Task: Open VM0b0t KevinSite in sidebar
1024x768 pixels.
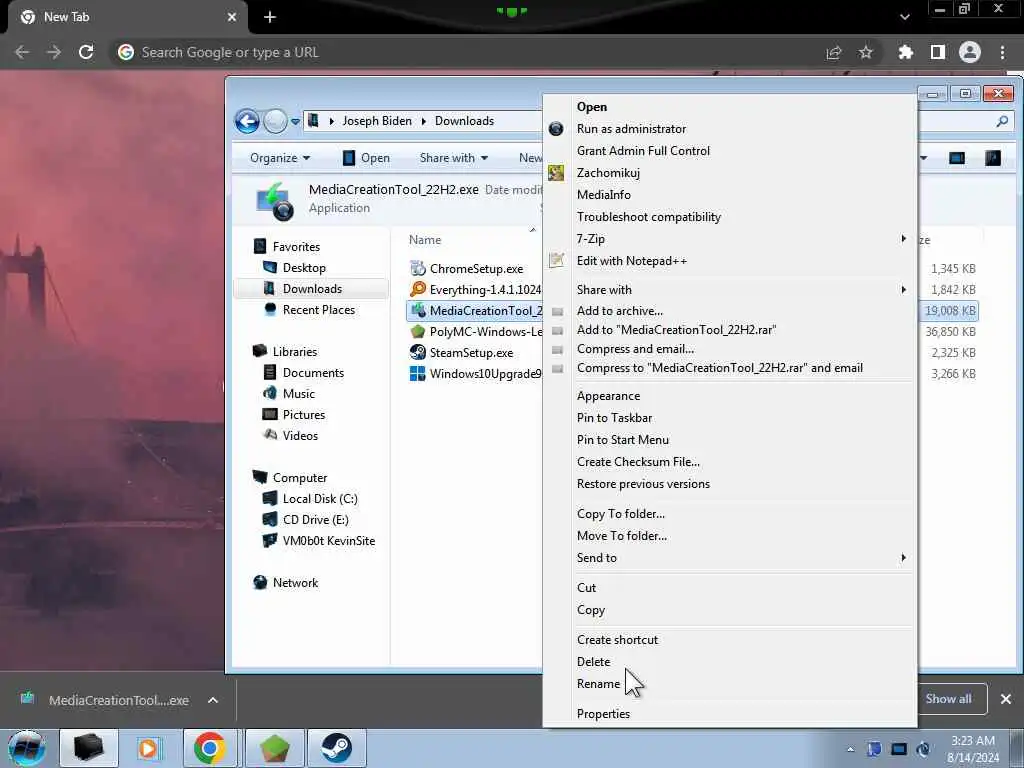Action: [328, 541]
